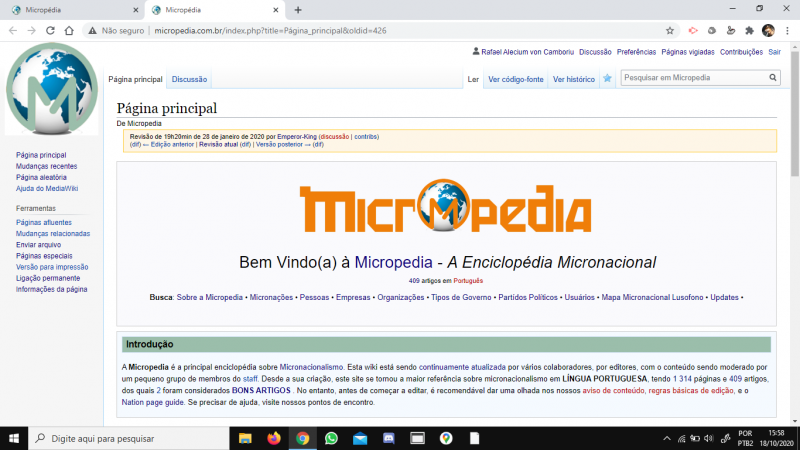
Task: Open File Explorer from taskbar
Action: [245, 438]
